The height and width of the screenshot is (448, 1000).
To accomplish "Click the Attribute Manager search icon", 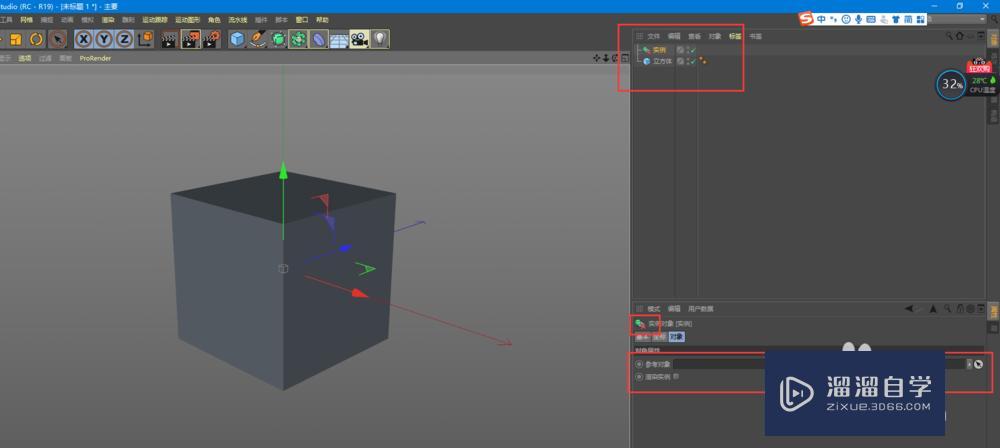I will [948, 309].
